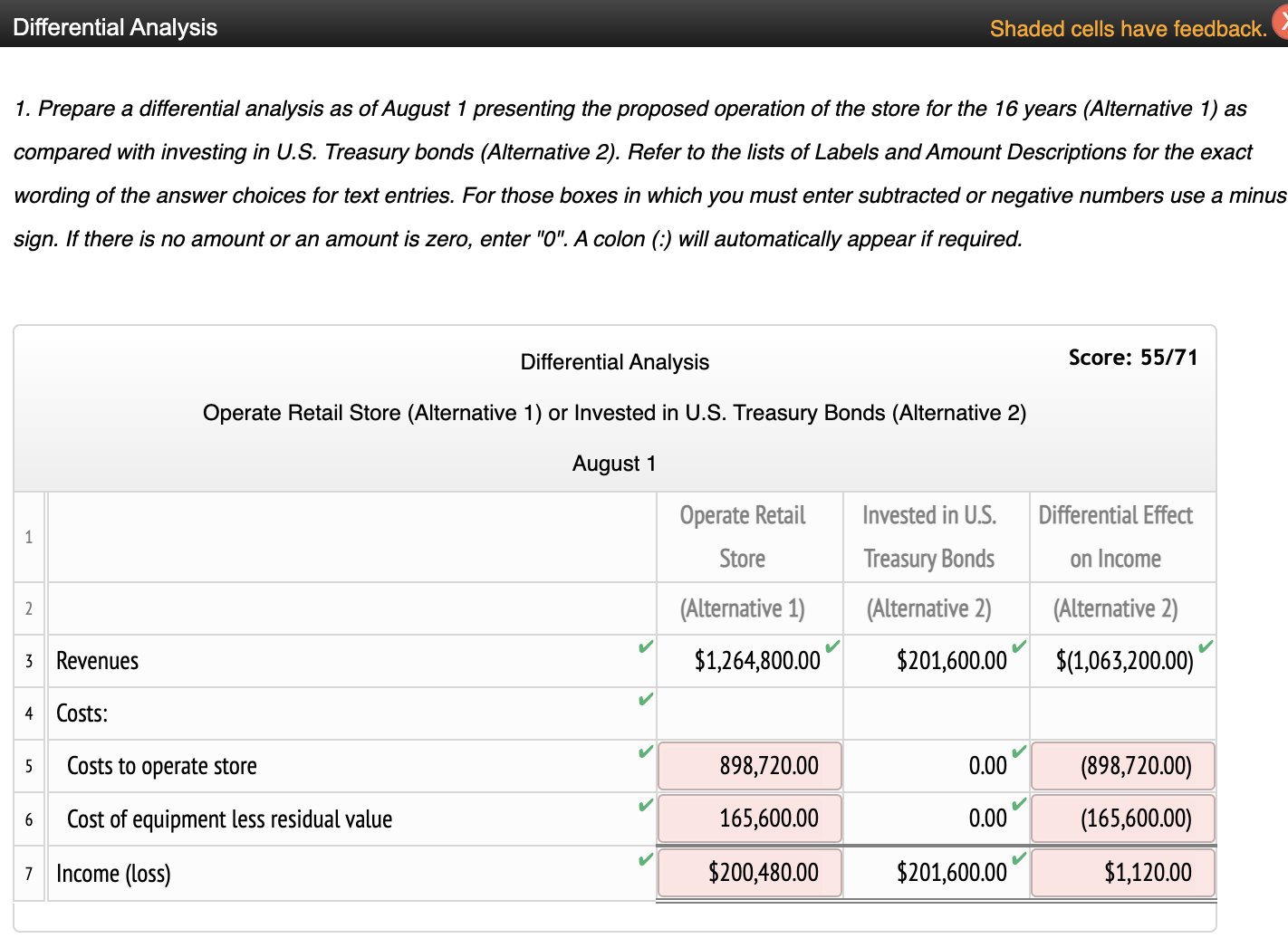
Task: Click the checkmark beside Costs to operate store
Action: pos(645,751)
